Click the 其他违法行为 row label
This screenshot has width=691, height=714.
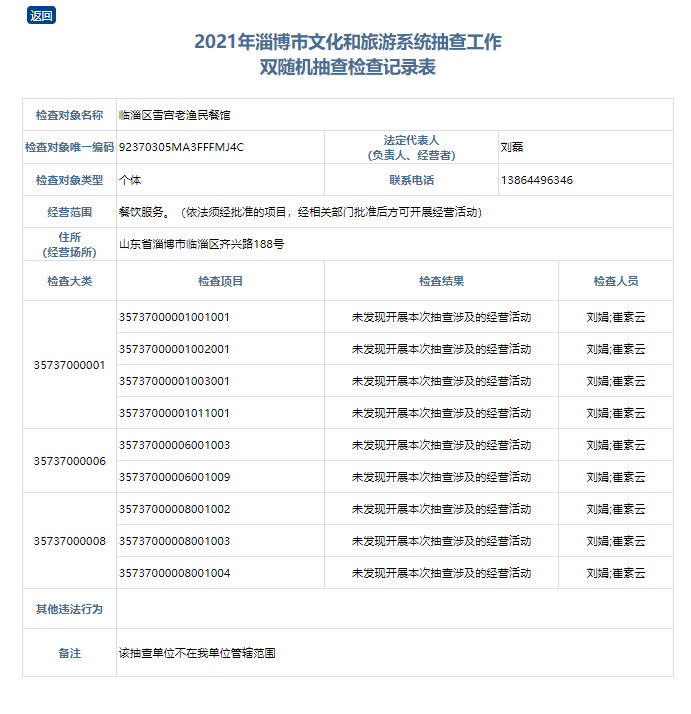pos(69,609)
